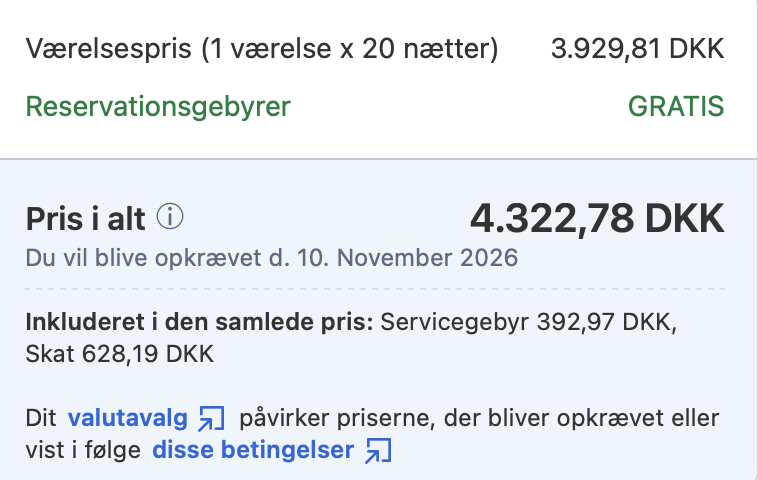Click the green Reservationsgebyrer label
This screenshot has height=480, width=758.
click(x=158, y=107)
